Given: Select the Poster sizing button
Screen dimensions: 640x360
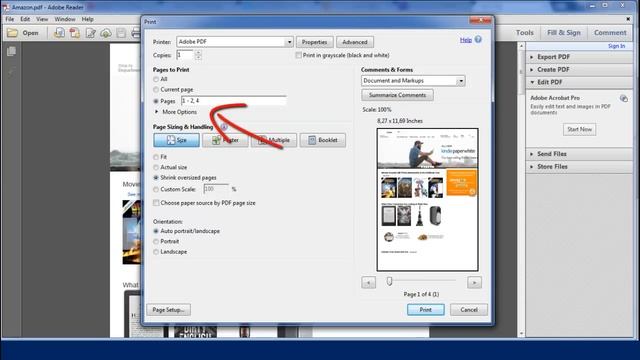Looking at the screenshot, I should [225, 140].
